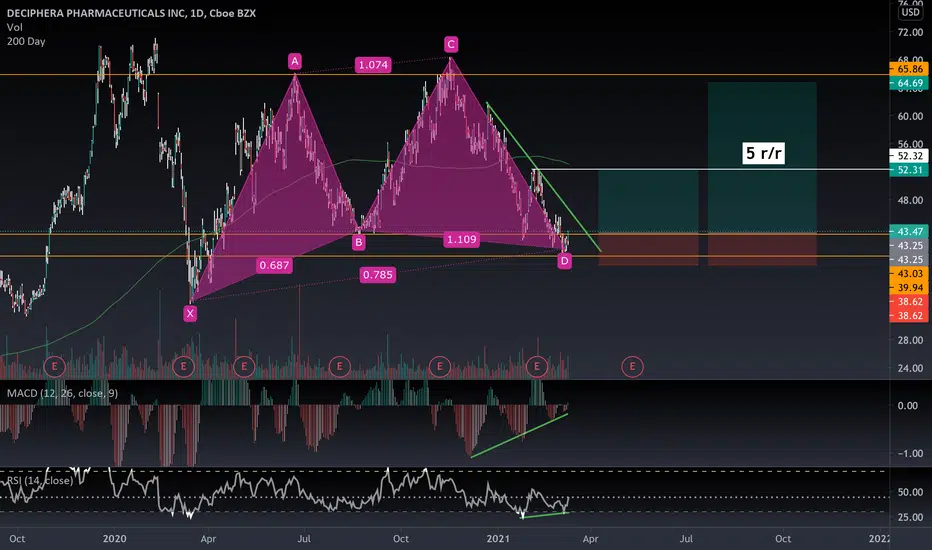Screen dimensions: 932x550
Task: Open the earliest earnings marker near Oct 2019
Action: click(x=55, y=366)
